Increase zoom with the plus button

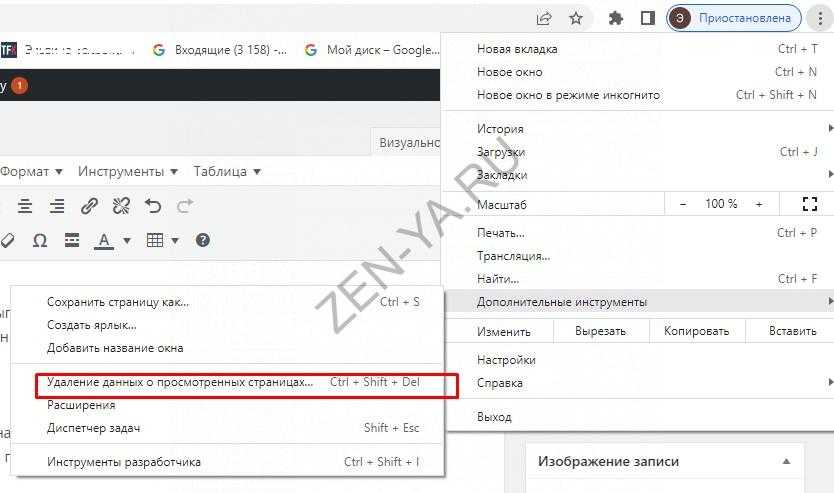[759, 204]
